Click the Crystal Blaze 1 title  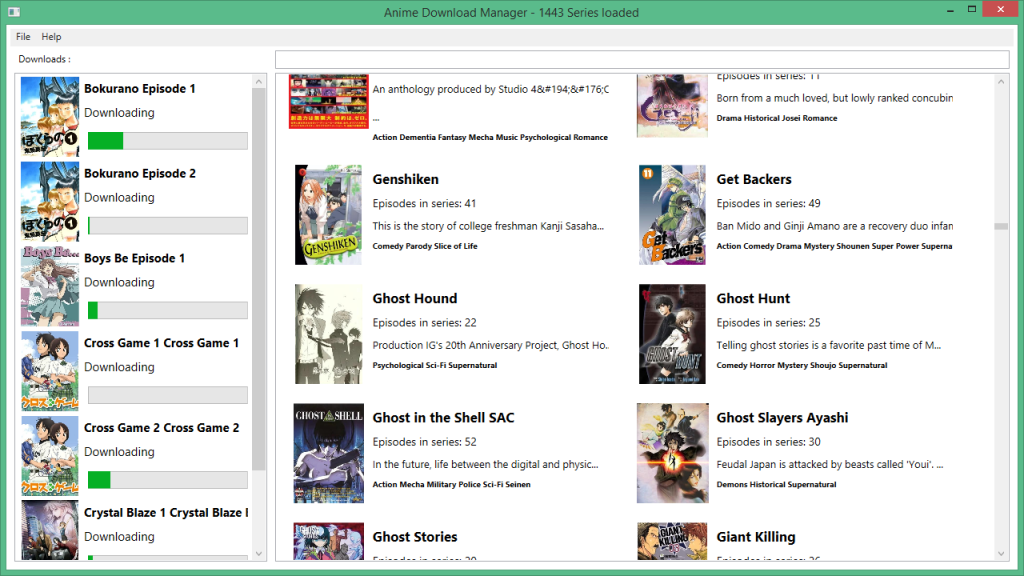click(x=166, y=513)
